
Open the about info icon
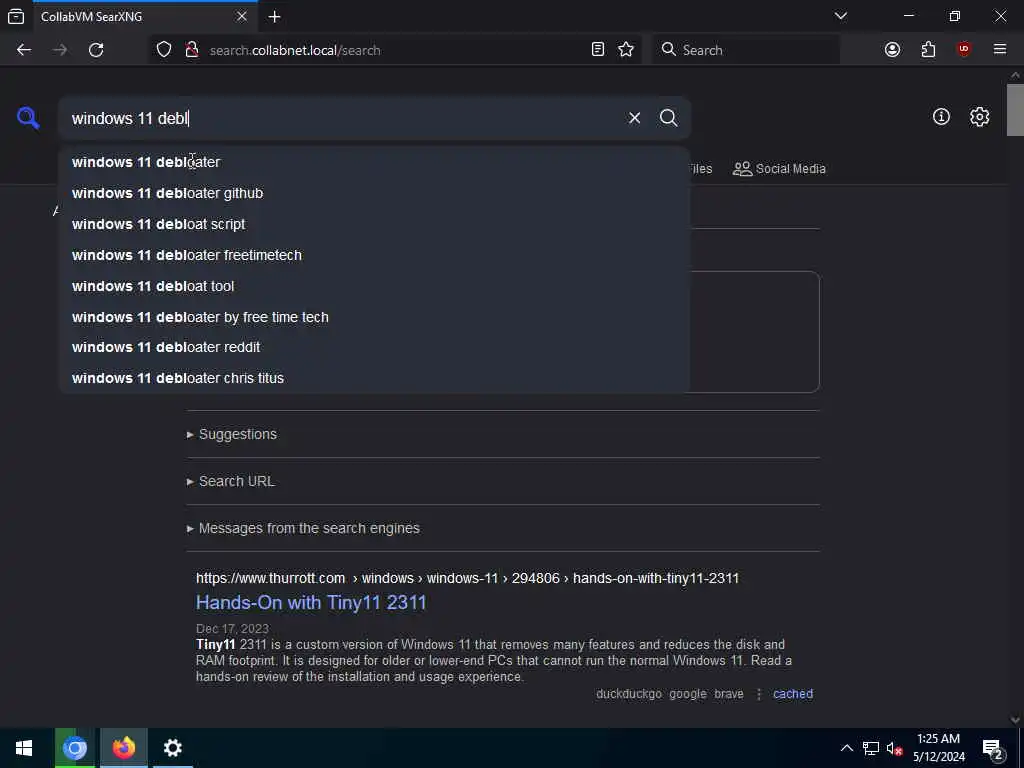tap(941, 117)
